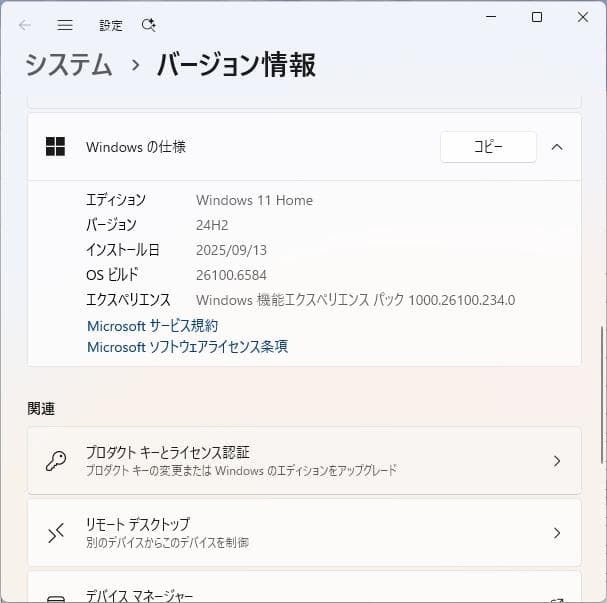The width and height of the screenshot is (607, 603).
Task: Copy Windows specifications with コピー button
Action: [488, 147]
